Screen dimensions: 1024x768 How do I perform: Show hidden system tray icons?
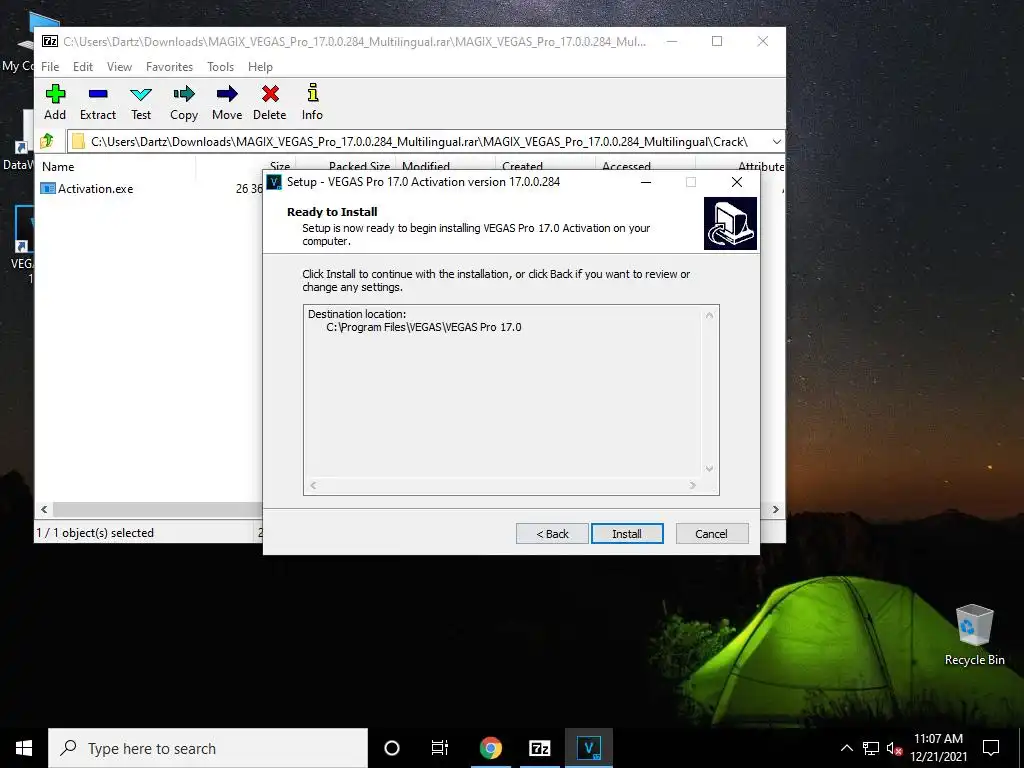(846, 748)
